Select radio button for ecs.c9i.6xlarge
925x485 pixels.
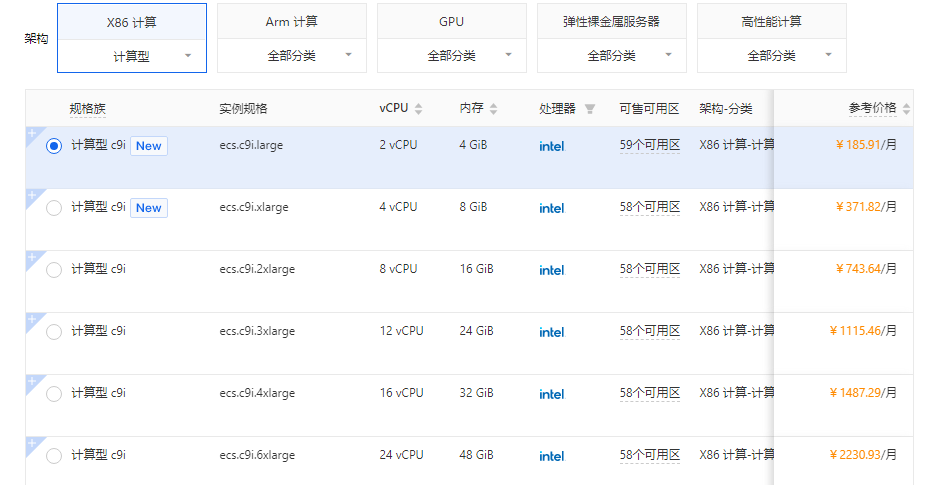point(54,456)
